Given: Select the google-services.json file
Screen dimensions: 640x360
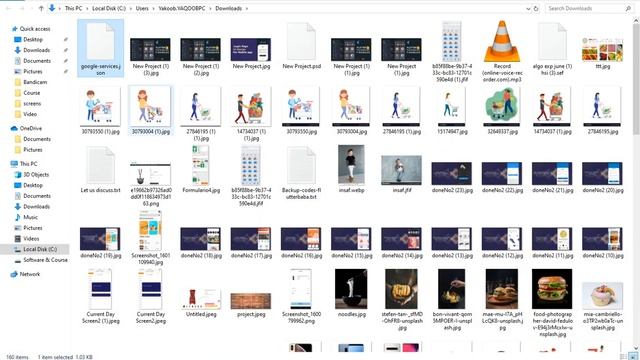Looking at the screenshot, I should (x=100, y=48).
